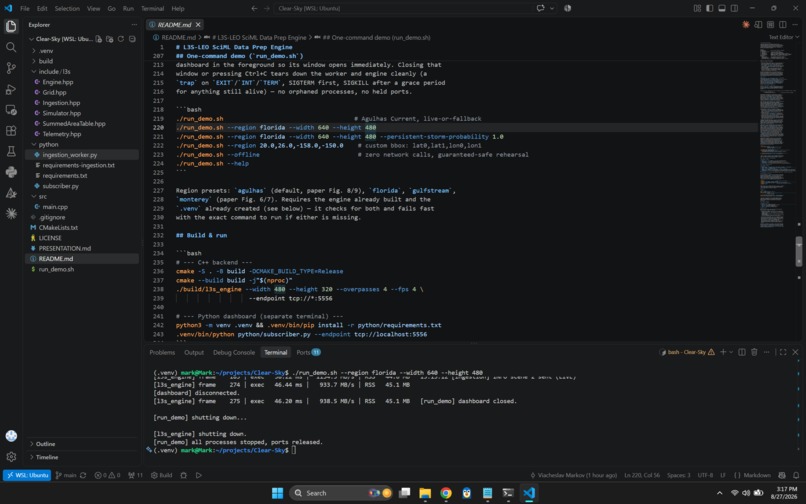806x504 pixels.
Task: Open the customize layout button
Action: pyautogui.click(x=697, y=8)
